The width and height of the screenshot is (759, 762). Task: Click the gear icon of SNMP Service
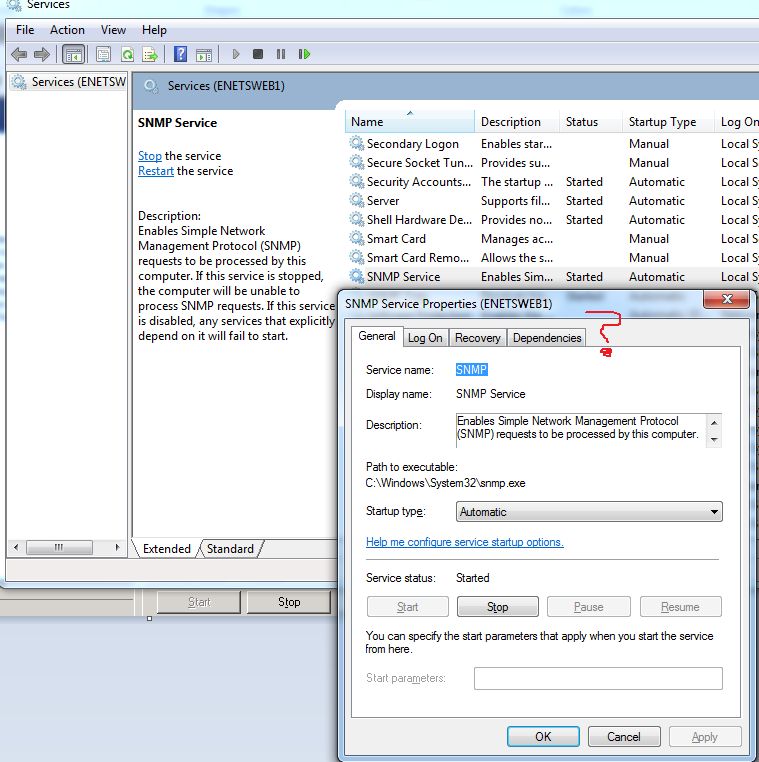(357, 276)
